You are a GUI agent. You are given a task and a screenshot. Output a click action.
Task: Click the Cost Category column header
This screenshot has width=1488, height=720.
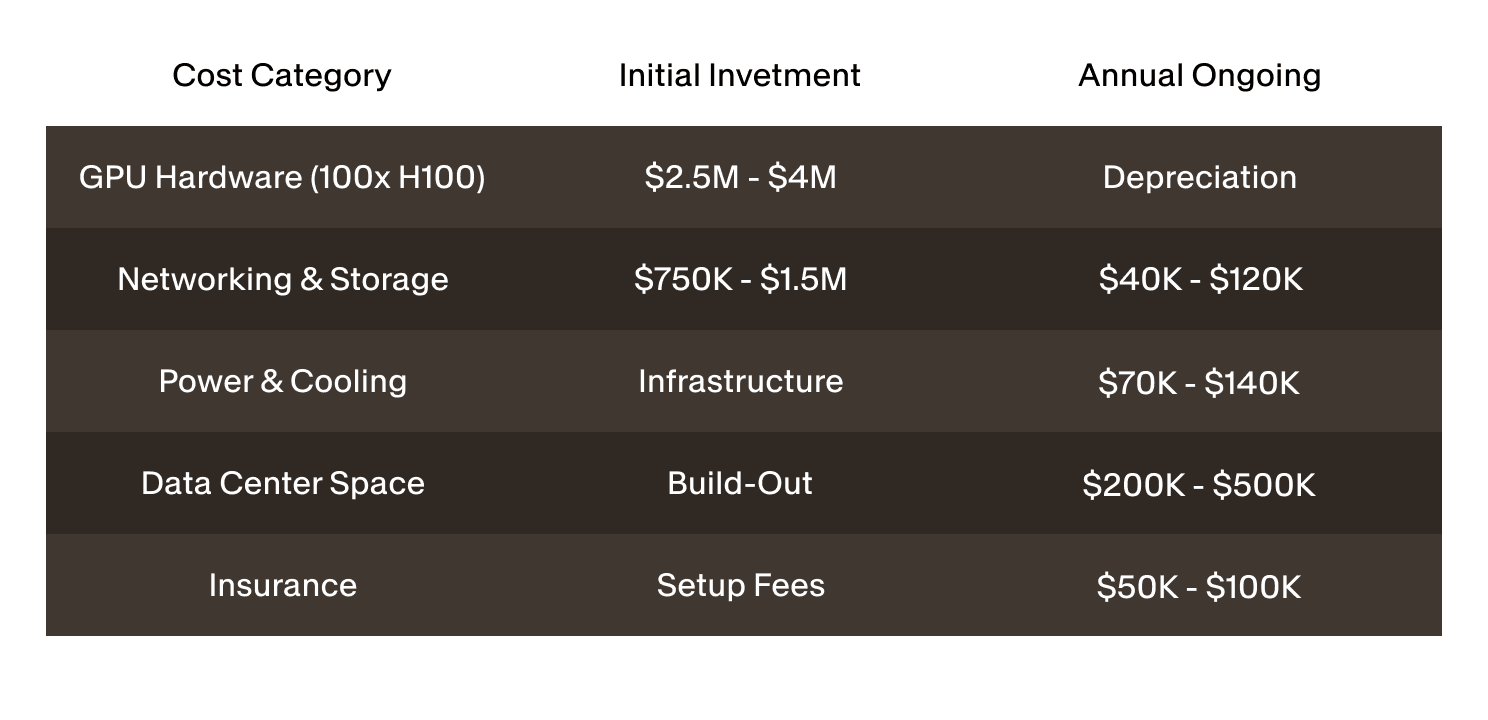282,76
